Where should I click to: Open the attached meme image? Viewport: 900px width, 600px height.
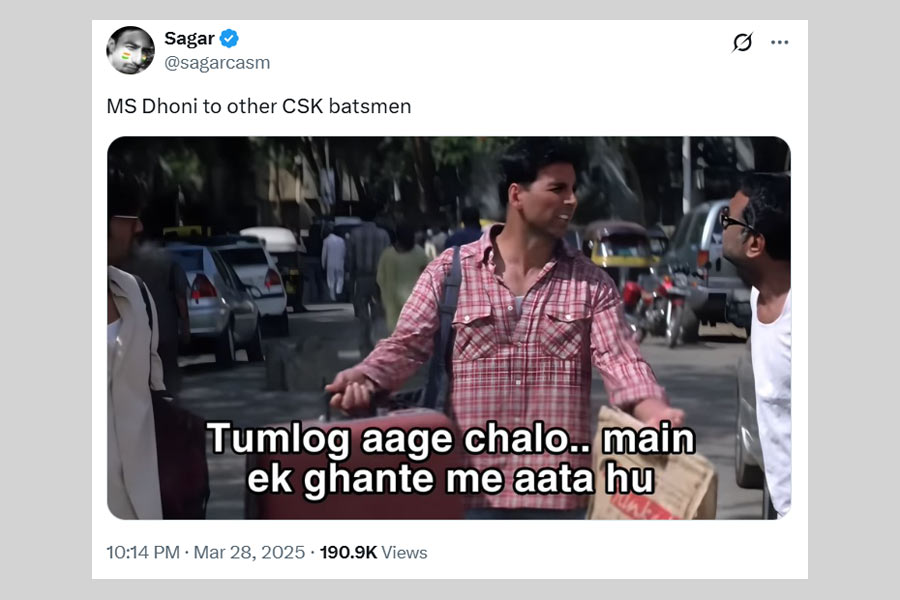449,328
